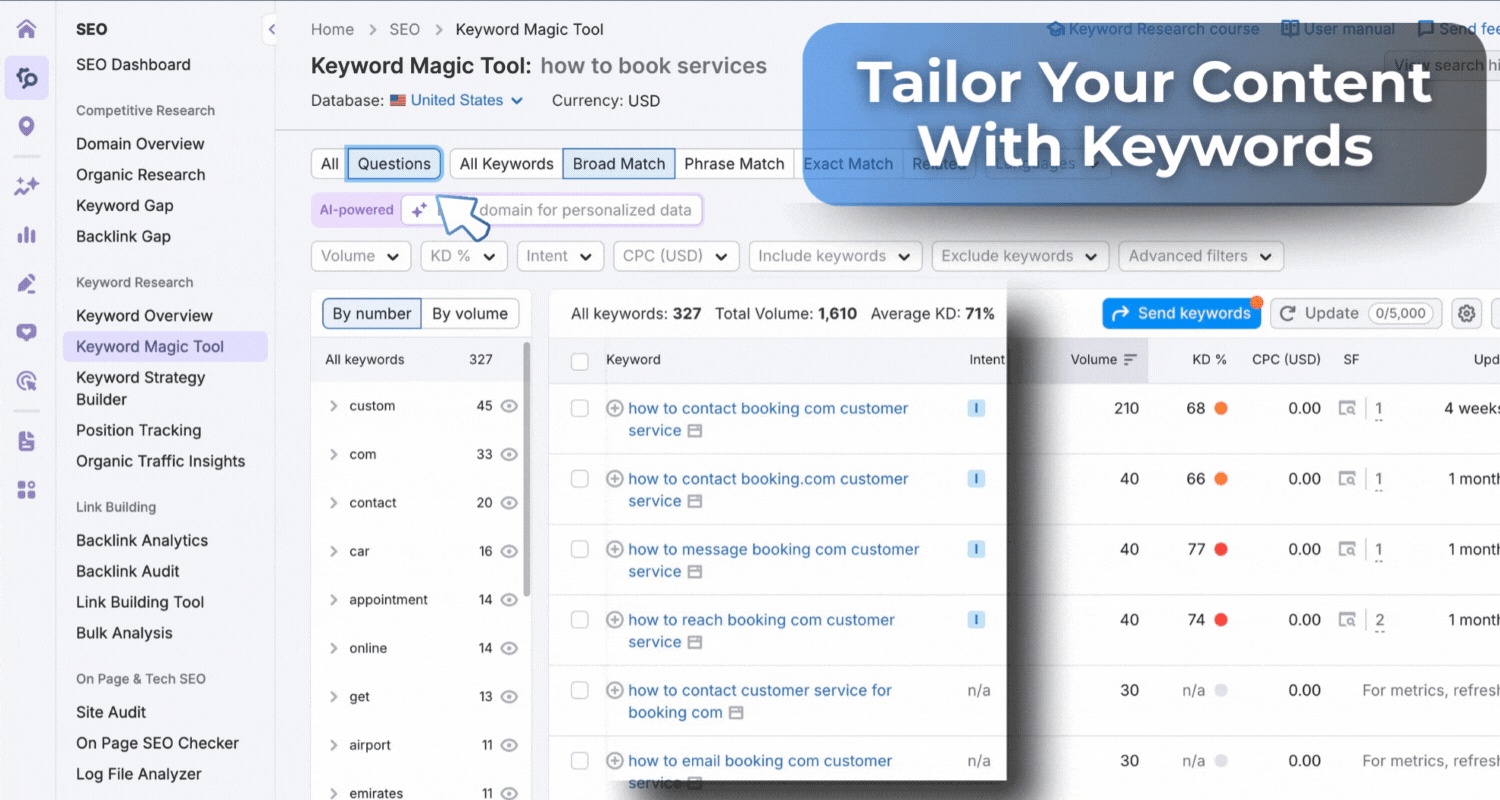The image size is (1500, 800).
Task: Add 'how to contact booking com customer service' plus icon
Action: [x=615, y=408]
